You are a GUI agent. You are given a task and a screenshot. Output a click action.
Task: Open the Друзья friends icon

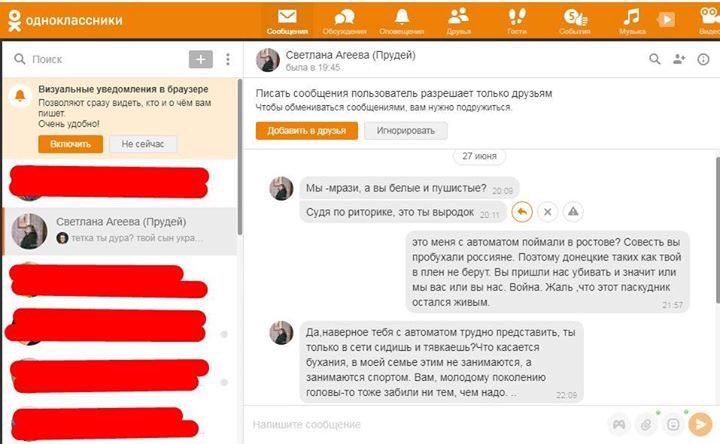(x=459, y=20)
